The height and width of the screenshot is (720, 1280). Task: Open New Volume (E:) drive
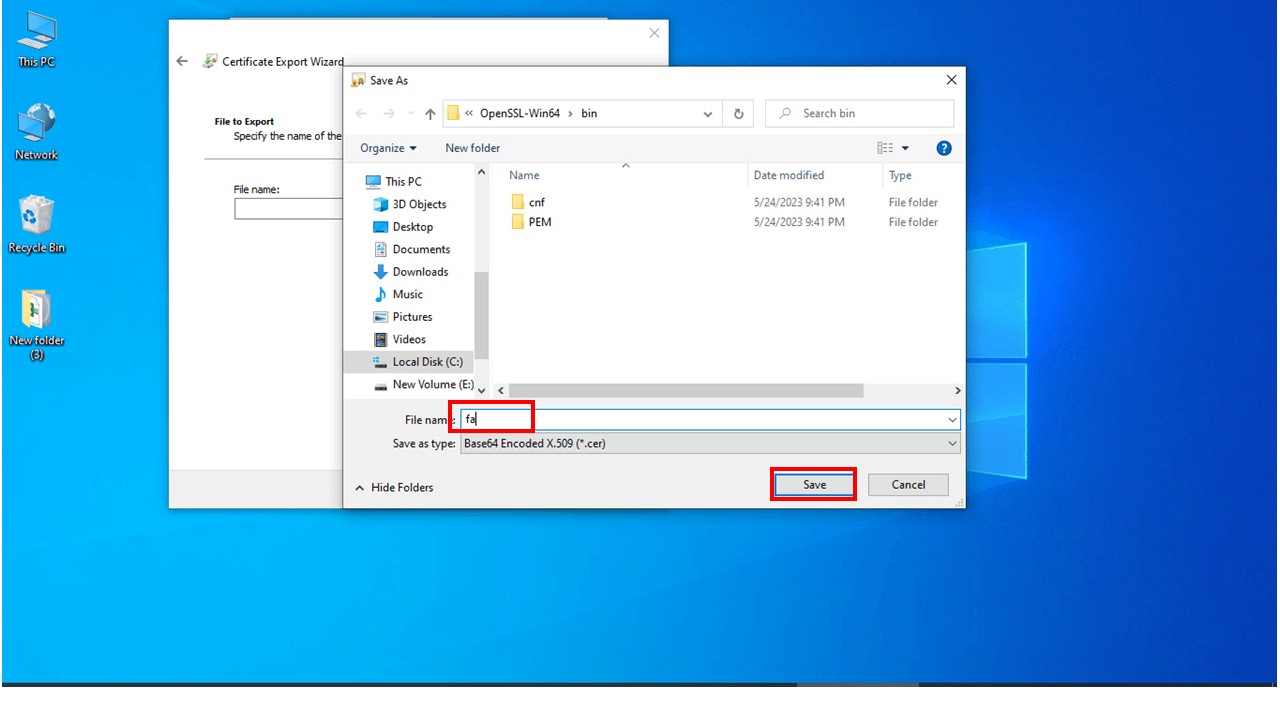pos(432,385)
